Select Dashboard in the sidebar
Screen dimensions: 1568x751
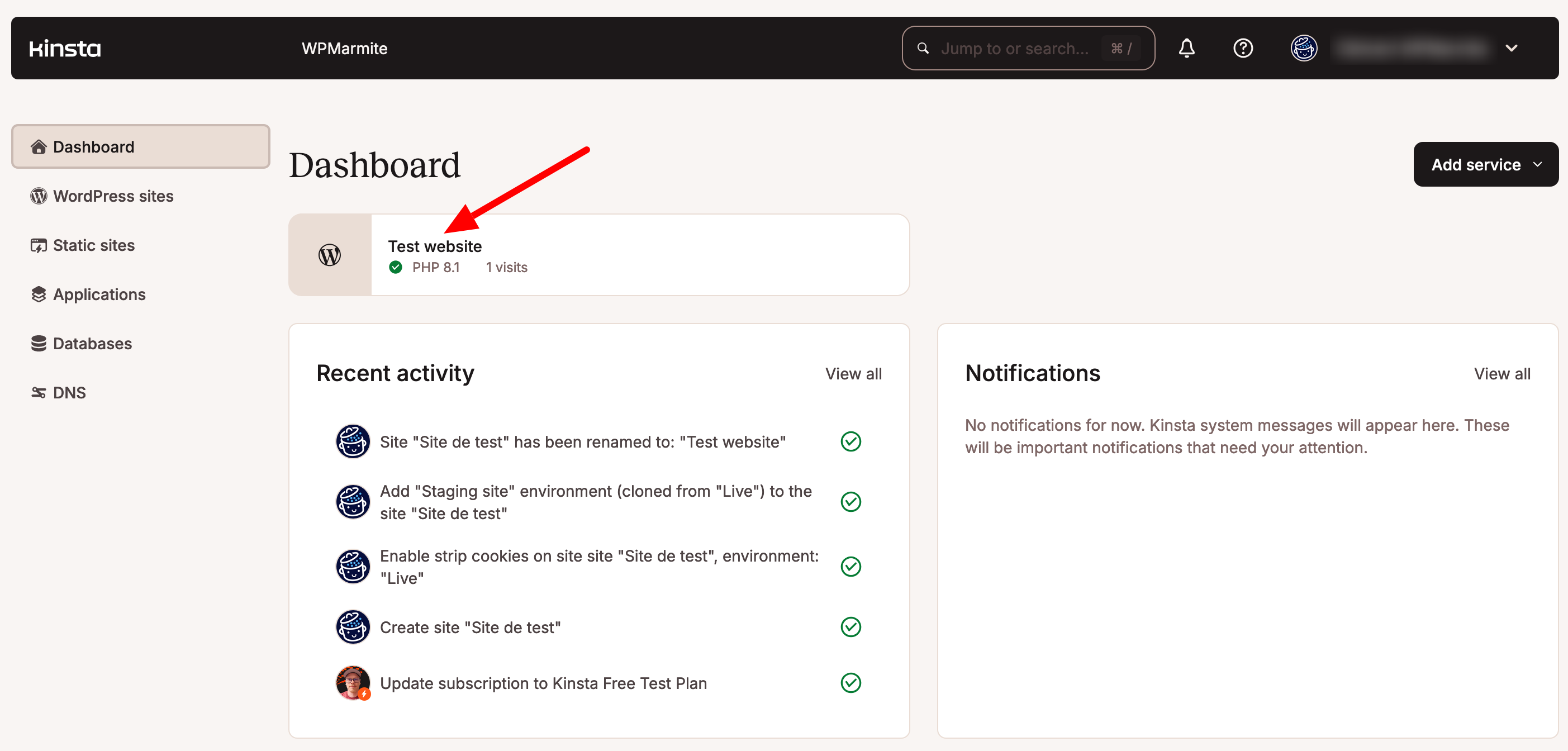[141, 146]
